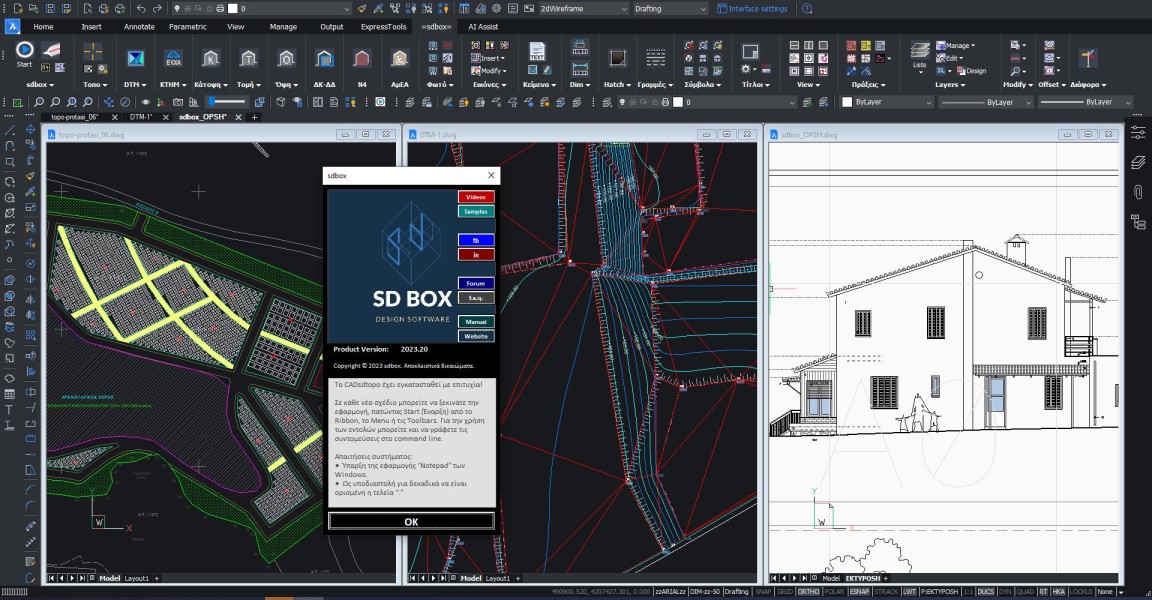Click the ΑμΕΑ accessibility icon
This screenshot has width=1152, height=600.
coord(400,59)
